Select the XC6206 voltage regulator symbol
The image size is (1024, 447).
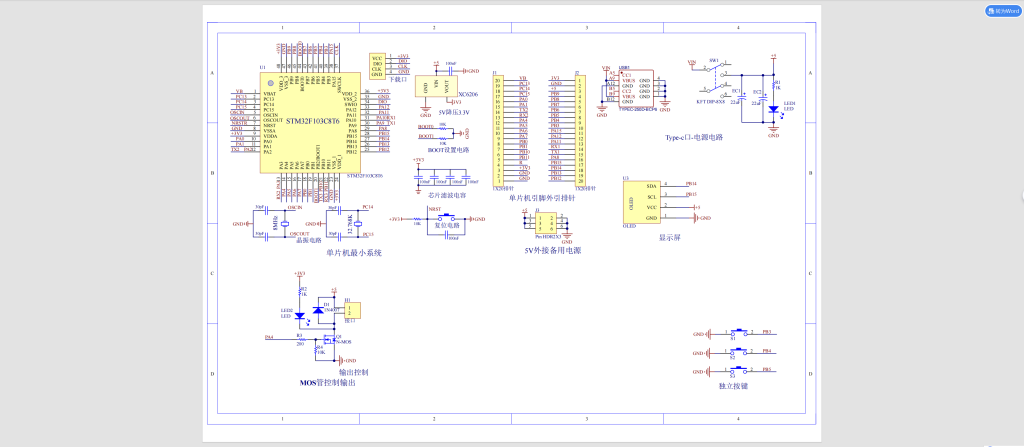pos(436,87)
